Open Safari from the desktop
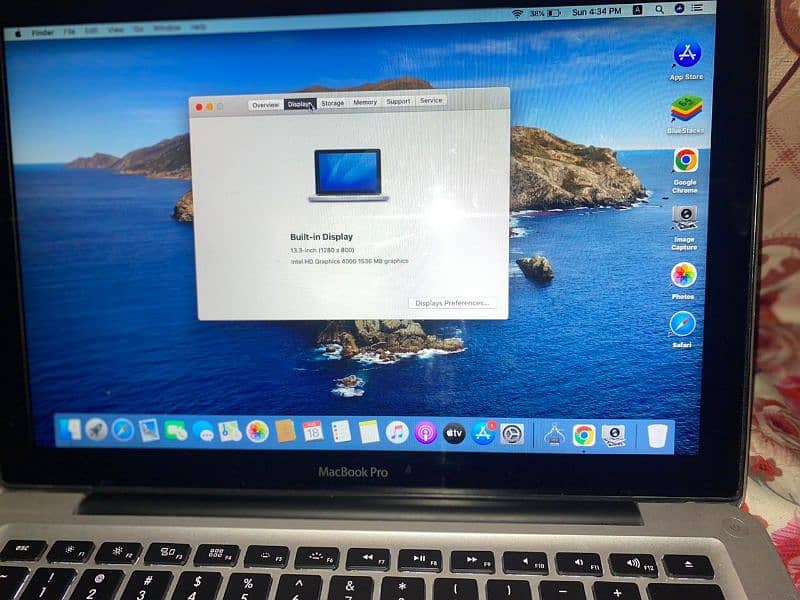Screen dimensions: 800x600 click(682, 324)
